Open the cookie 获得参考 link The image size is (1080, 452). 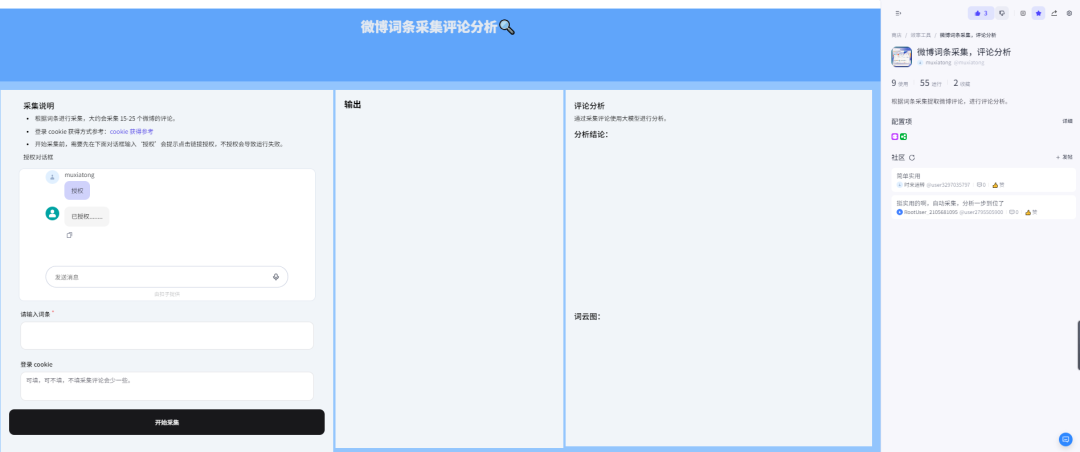132,131
